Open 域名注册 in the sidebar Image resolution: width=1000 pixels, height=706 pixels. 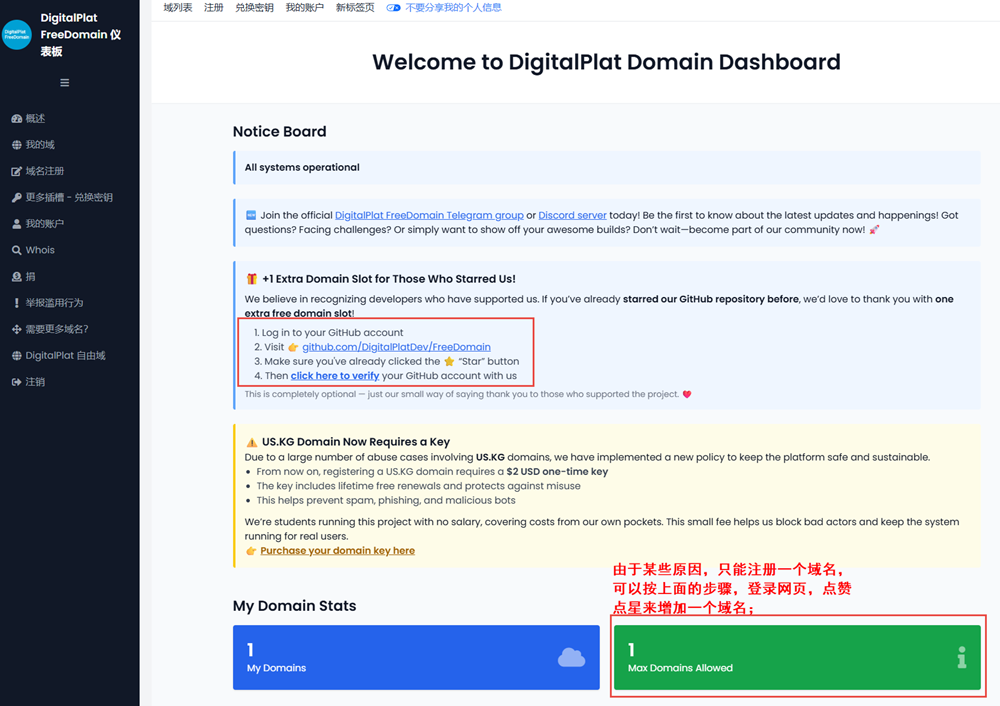[x=45, y=171]
